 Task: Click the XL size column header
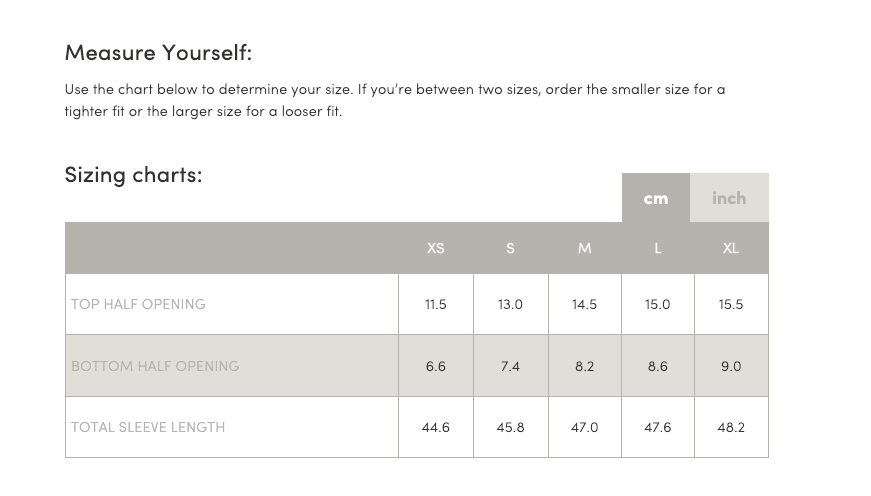pyautogui.click(x=730, y=248)
